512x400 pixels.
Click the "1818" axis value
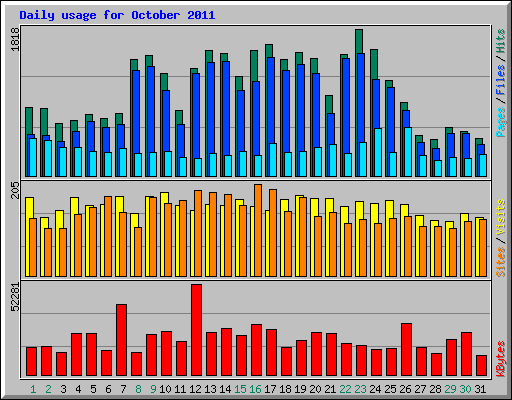point(16,39)
